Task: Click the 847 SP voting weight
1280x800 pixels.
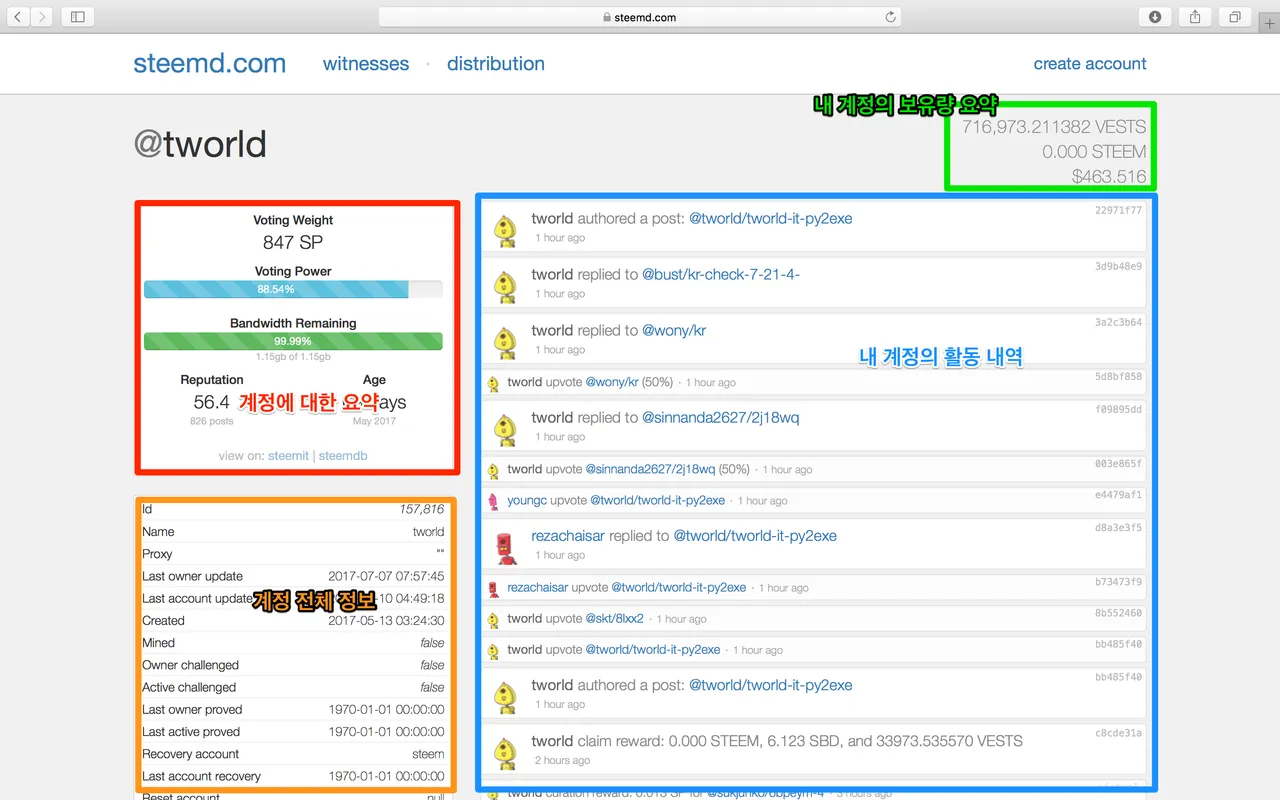Action: tap(293, 242)
